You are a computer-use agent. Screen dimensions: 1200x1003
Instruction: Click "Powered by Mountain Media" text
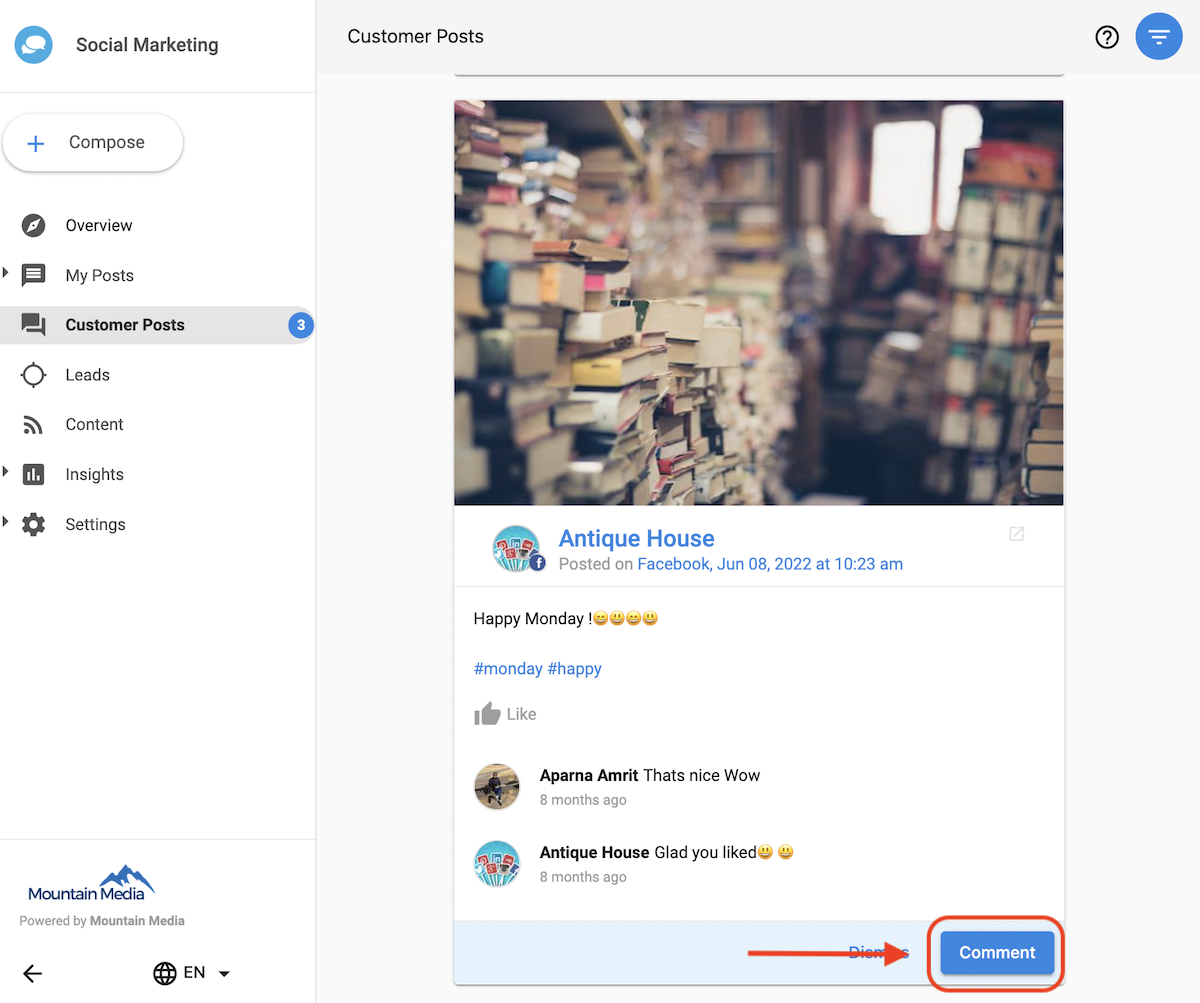(x=102, y=921)
